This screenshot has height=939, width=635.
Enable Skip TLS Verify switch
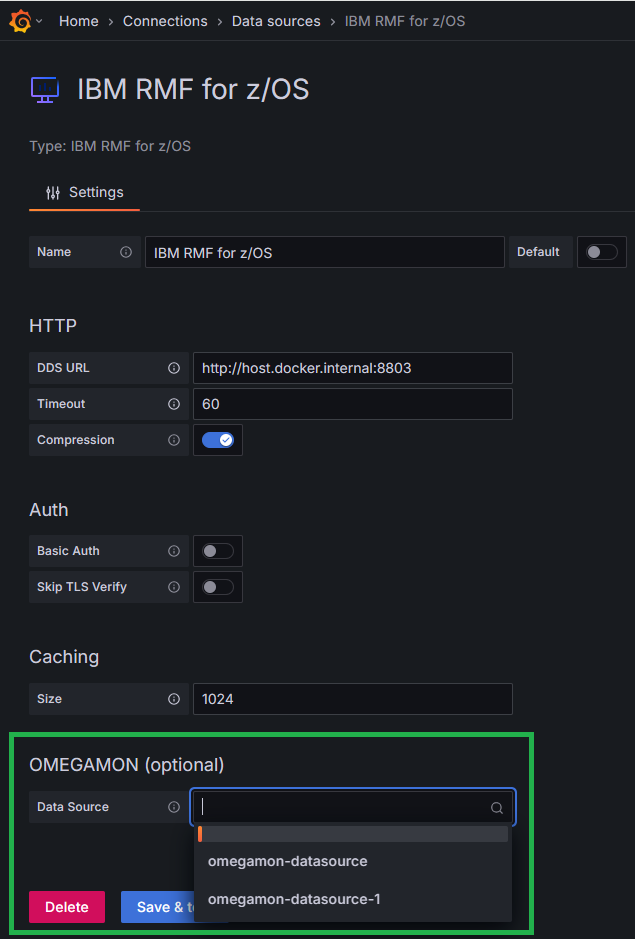point(218,587)
